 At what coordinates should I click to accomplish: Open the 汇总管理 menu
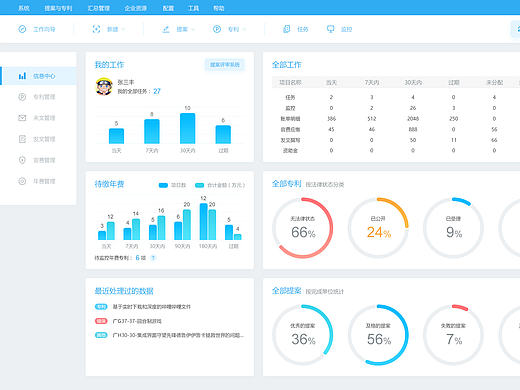click(99, 8)
